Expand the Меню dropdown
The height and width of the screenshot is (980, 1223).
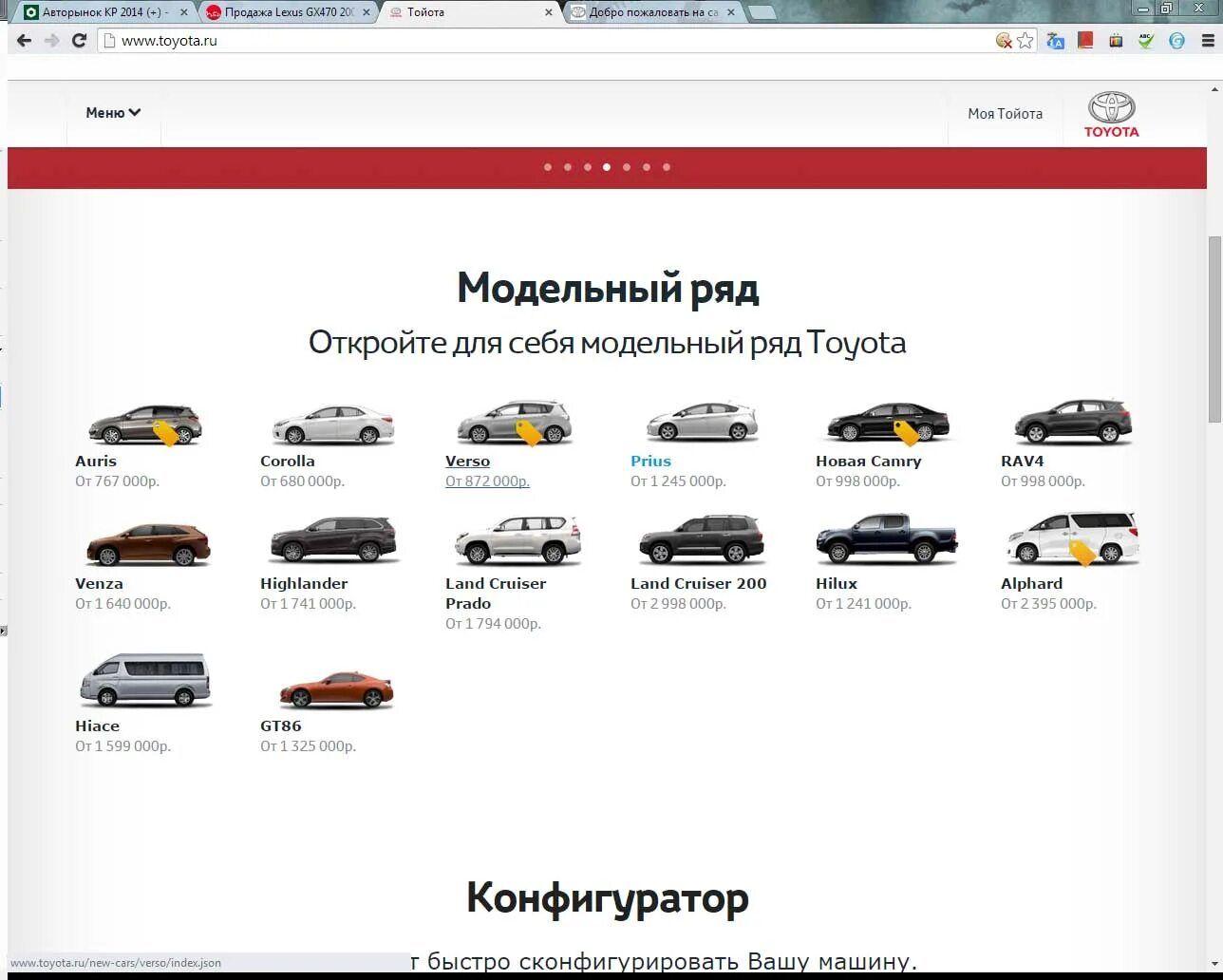pyautogui.click(x=113, y=113)
